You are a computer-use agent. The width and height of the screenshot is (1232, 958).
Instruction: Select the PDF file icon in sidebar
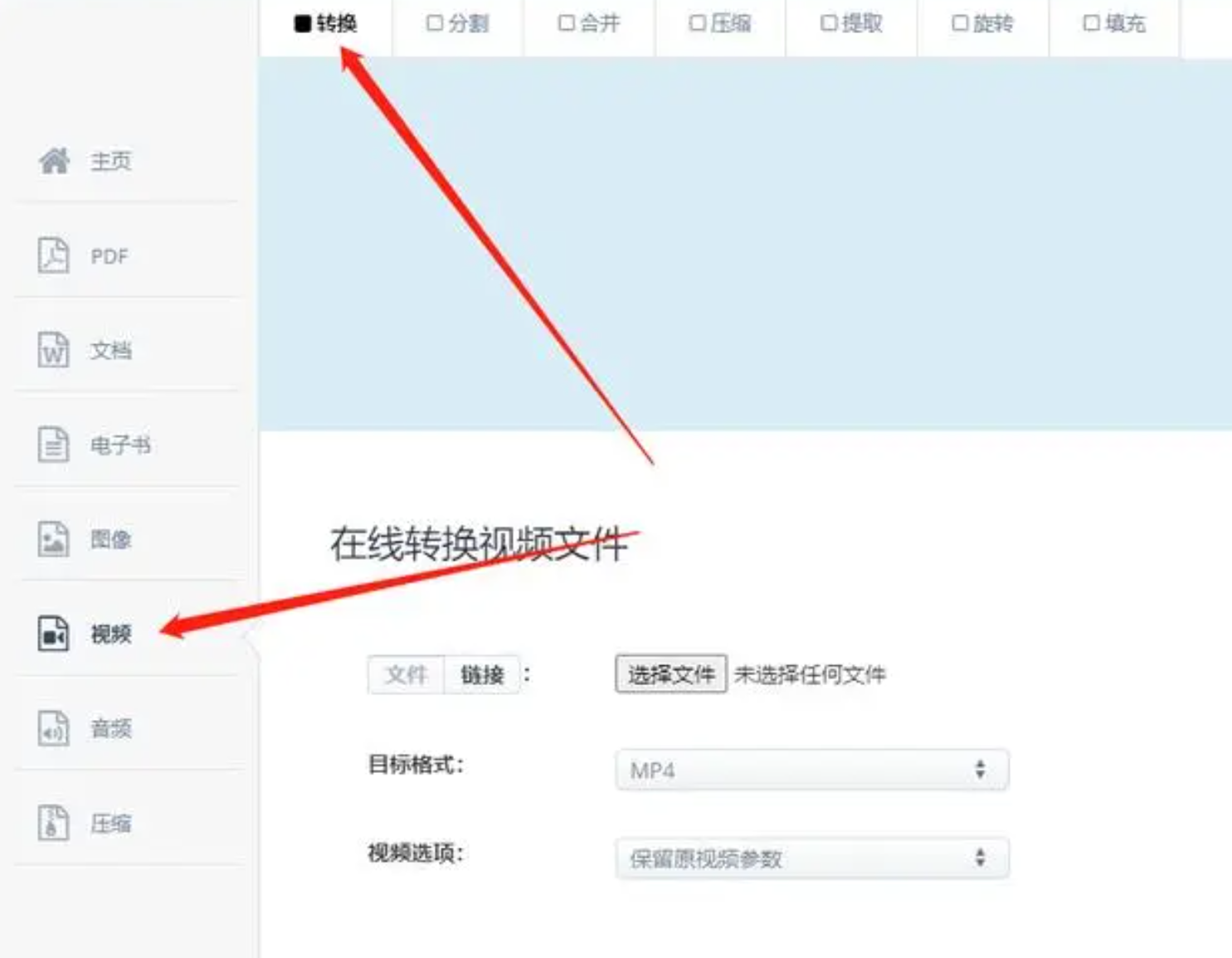(x=53, y=255)
